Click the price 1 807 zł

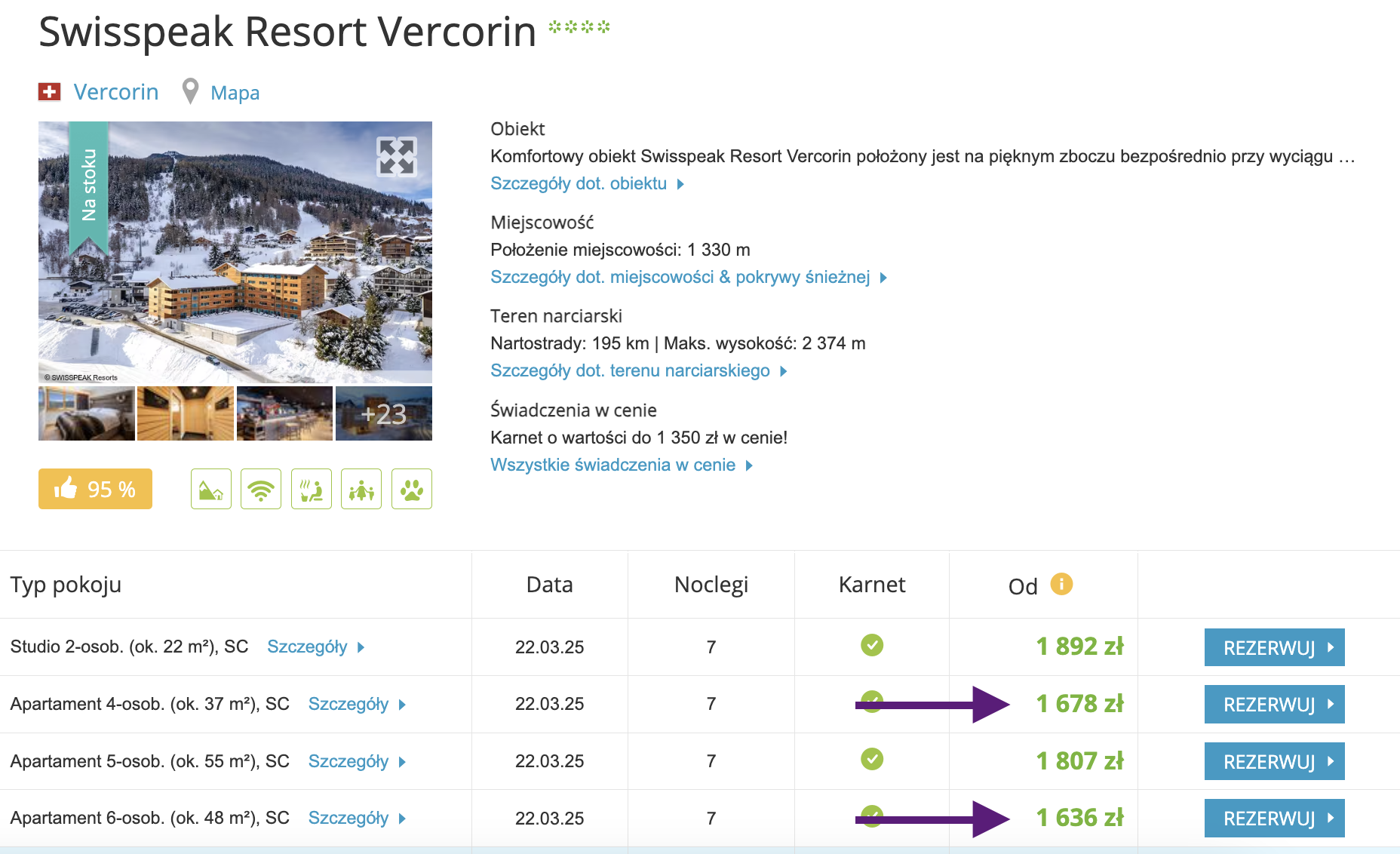point(1079,760)
